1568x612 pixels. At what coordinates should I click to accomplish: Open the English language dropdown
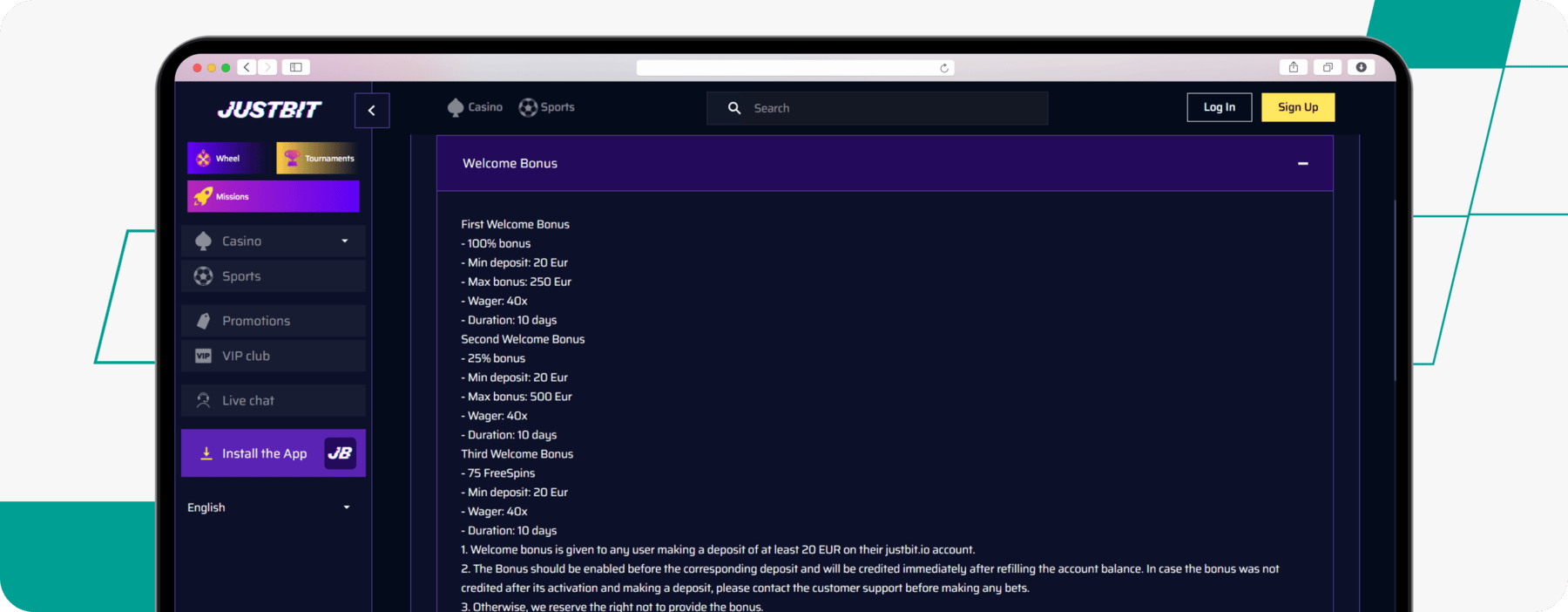tap(269, 507)
